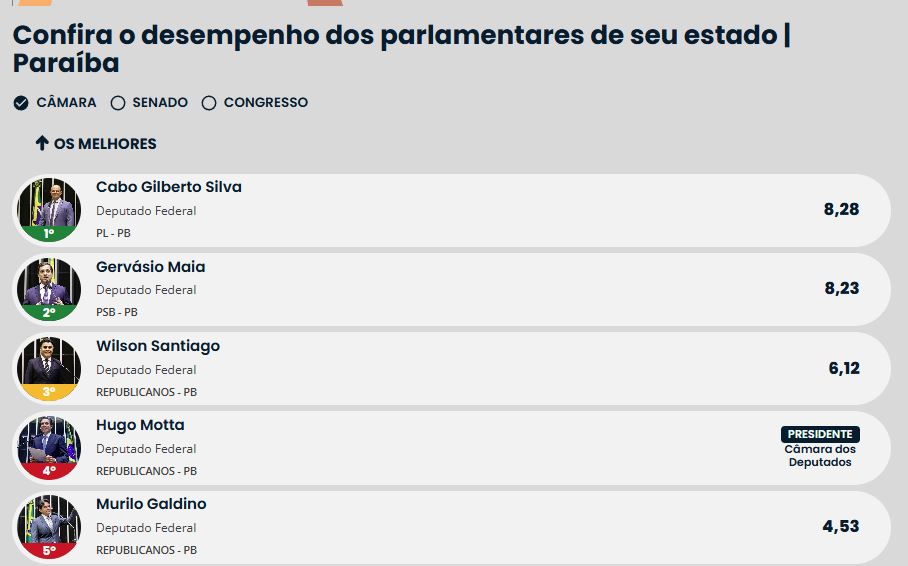
Task: Select the CONGRESSO radio option
Action: 209,103
